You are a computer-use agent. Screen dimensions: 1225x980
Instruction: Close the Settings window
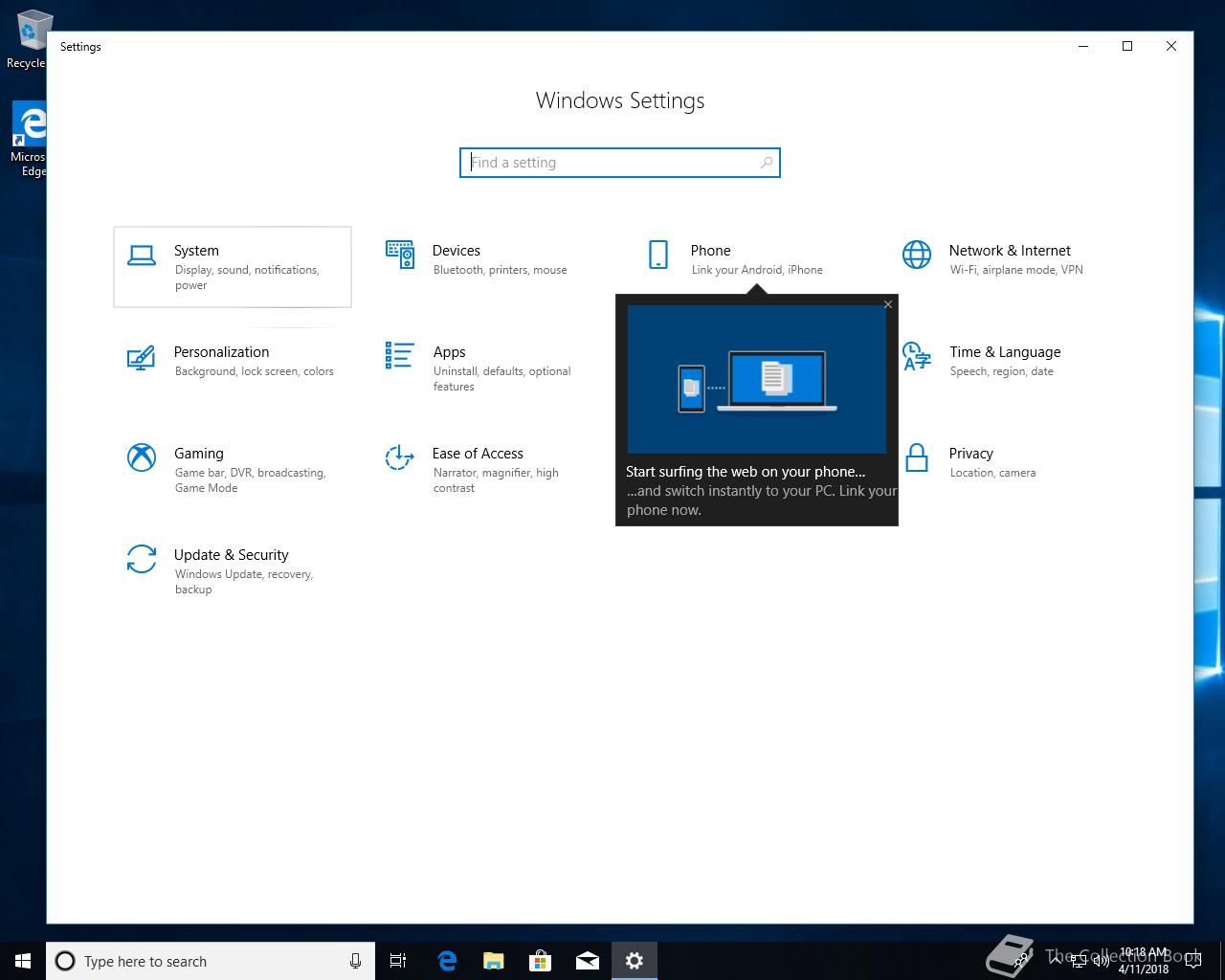click(x=1171, y=46)
